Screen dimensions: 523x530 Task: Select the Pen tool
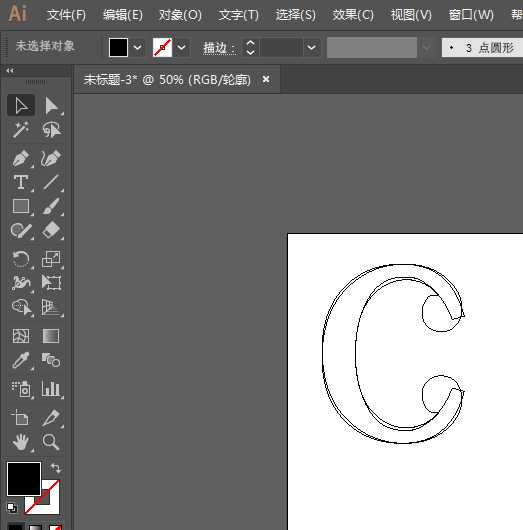click(21, 158)
